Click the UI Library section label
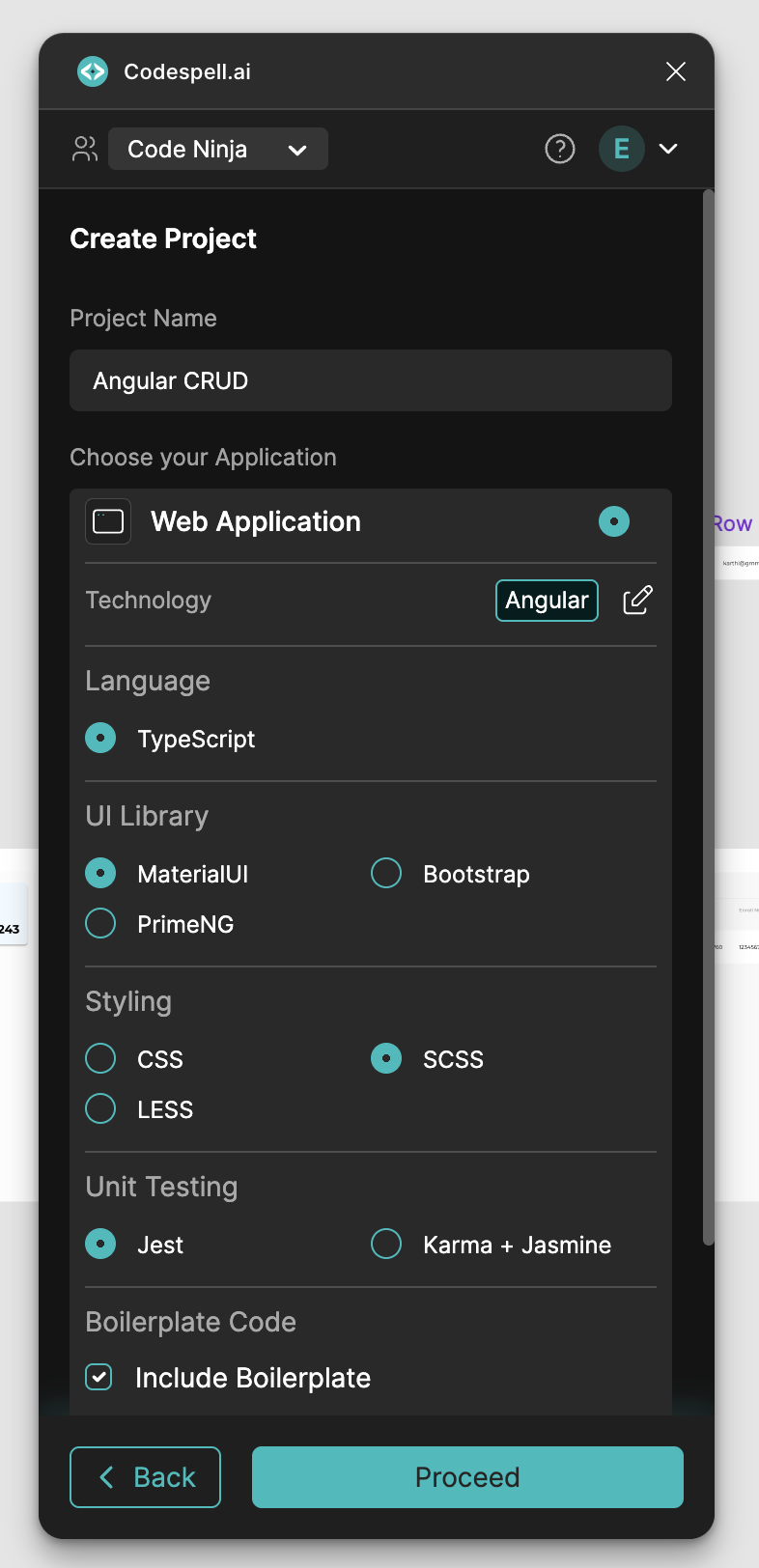Viewport: 759px width, 1568px height. [147, 816]
